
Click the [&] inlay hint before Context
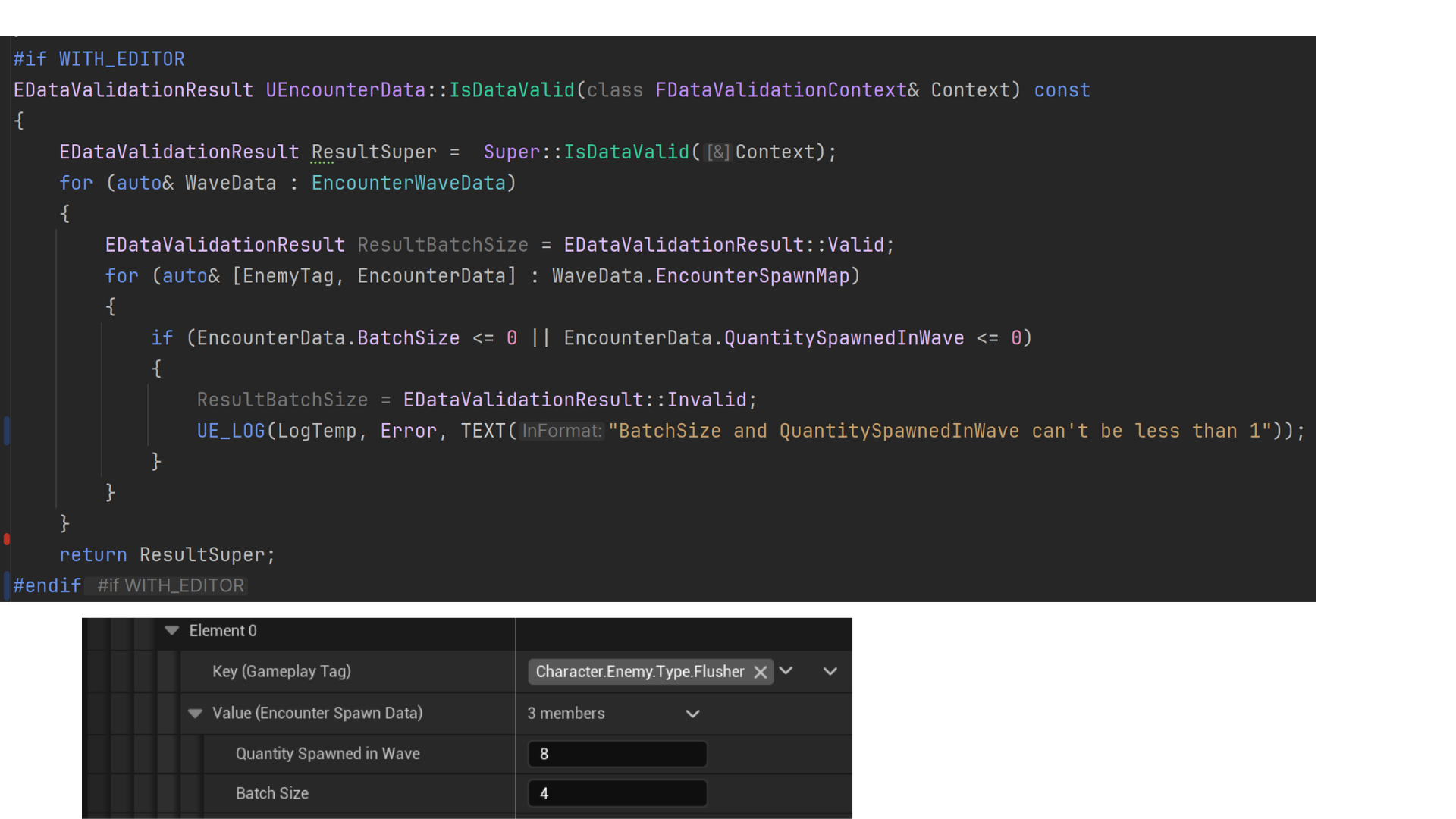(x=717, y=152)
